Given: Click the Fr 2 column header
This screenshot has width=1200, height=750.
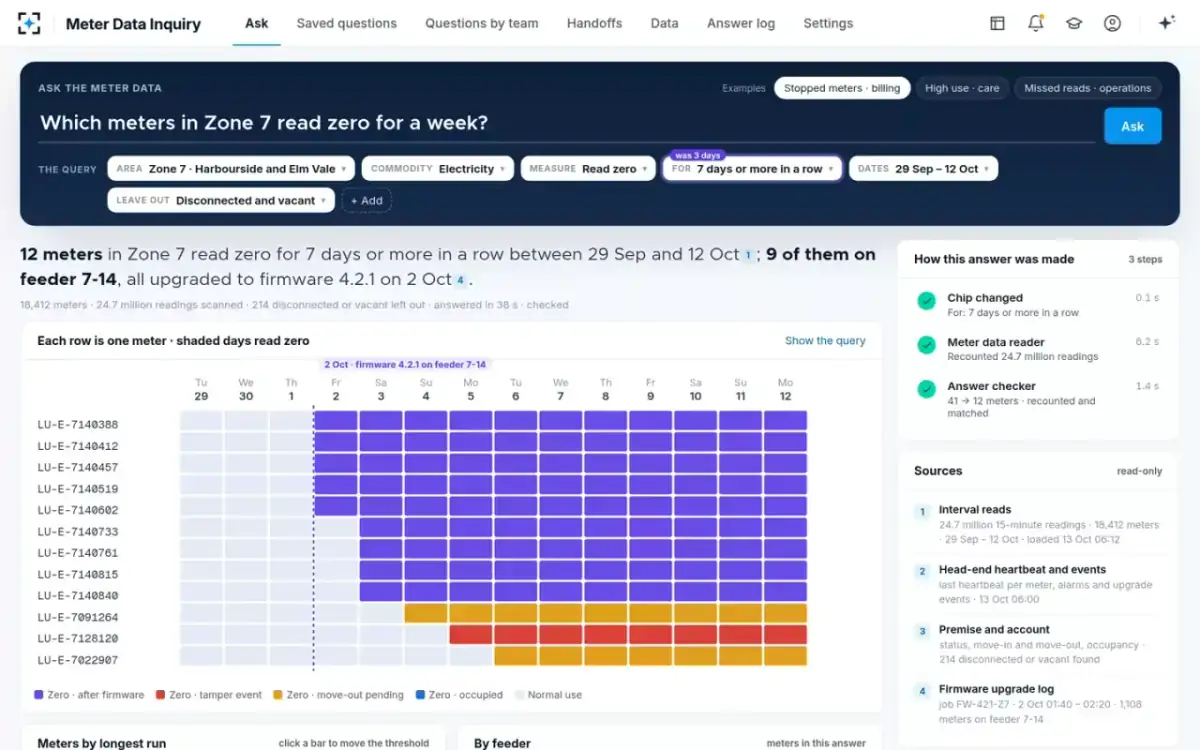Looking at the screenshot, I should pos(336,389).
